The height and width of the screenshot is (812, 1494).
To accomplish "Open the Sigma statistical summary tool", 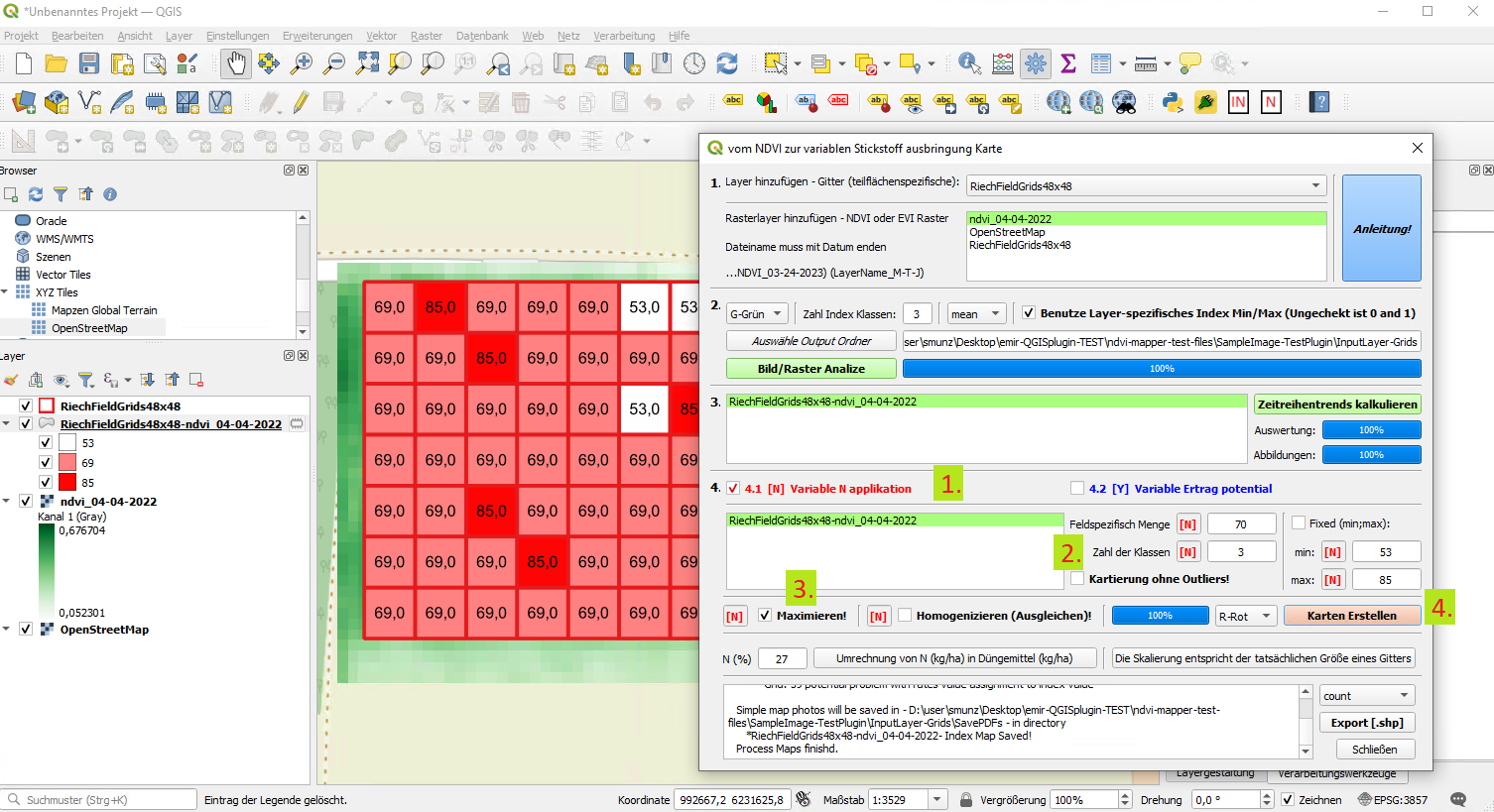I will (1068, 64).
